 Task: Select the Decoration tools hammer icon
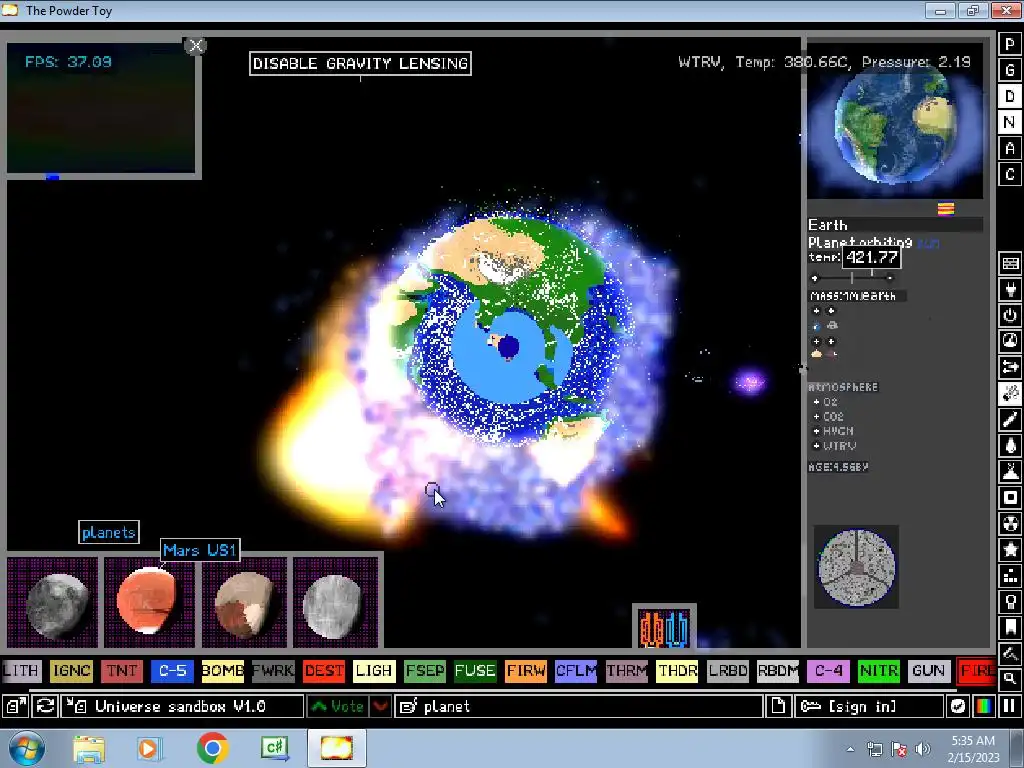pos(1010,653)
